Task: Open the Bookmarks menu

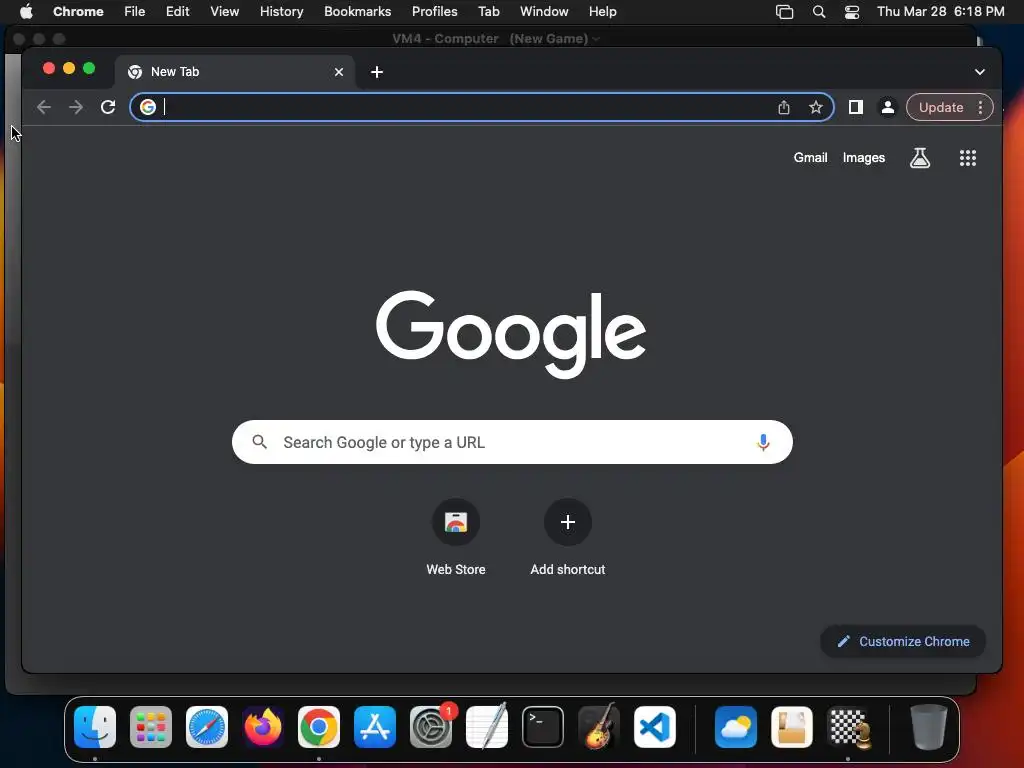Action: pos(358,12)
